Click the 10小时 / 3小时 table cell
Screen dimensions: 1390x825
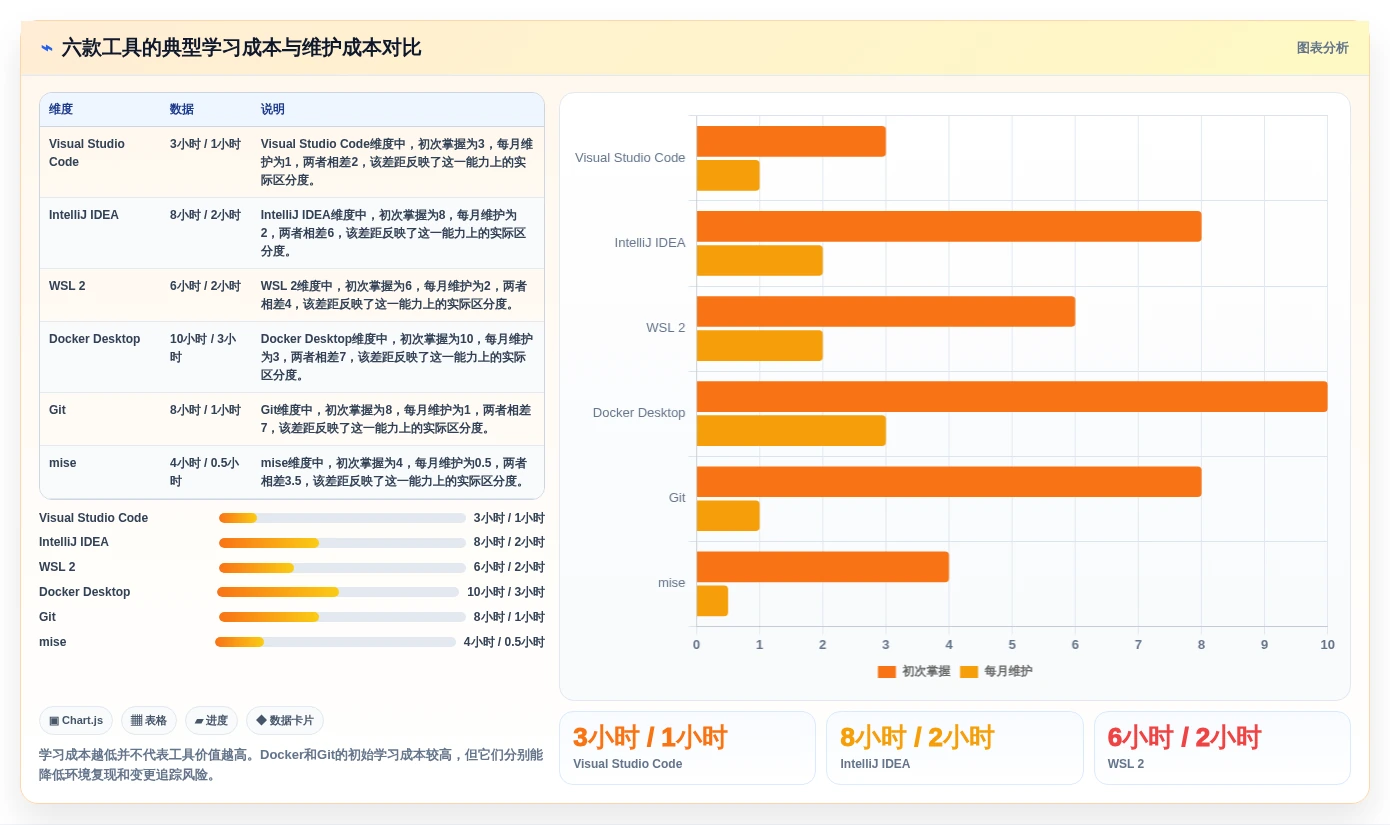(x=206, y=357)
